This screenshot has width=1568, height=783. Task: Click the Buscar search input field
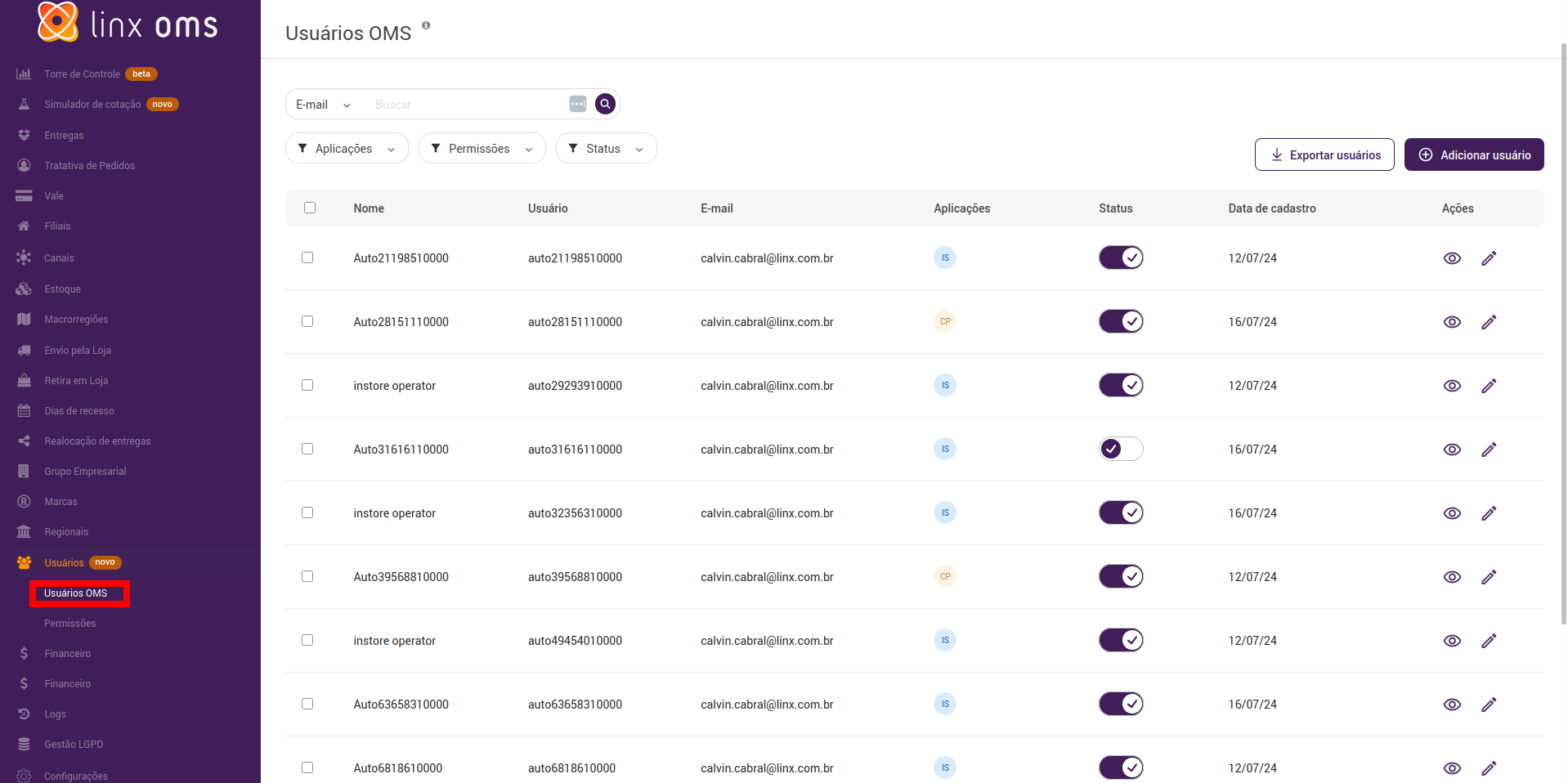click(x=466, y=105)
